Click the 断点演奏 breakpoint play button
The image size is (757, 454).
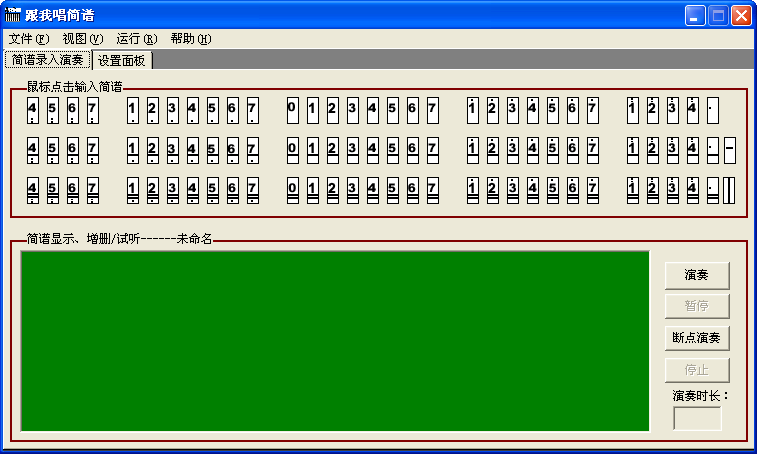point(697,338)
